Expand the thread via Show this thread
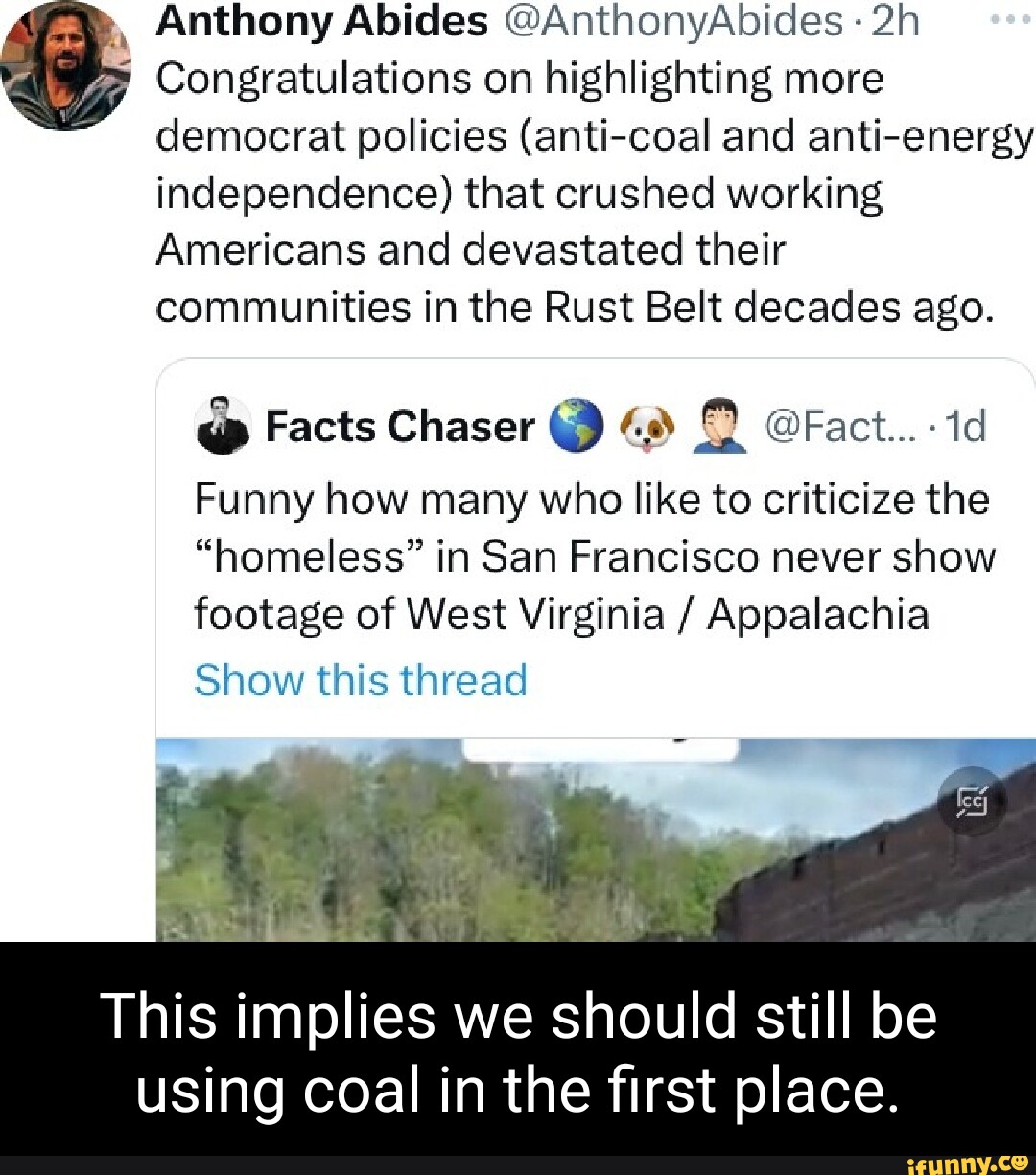 point(361,680)
